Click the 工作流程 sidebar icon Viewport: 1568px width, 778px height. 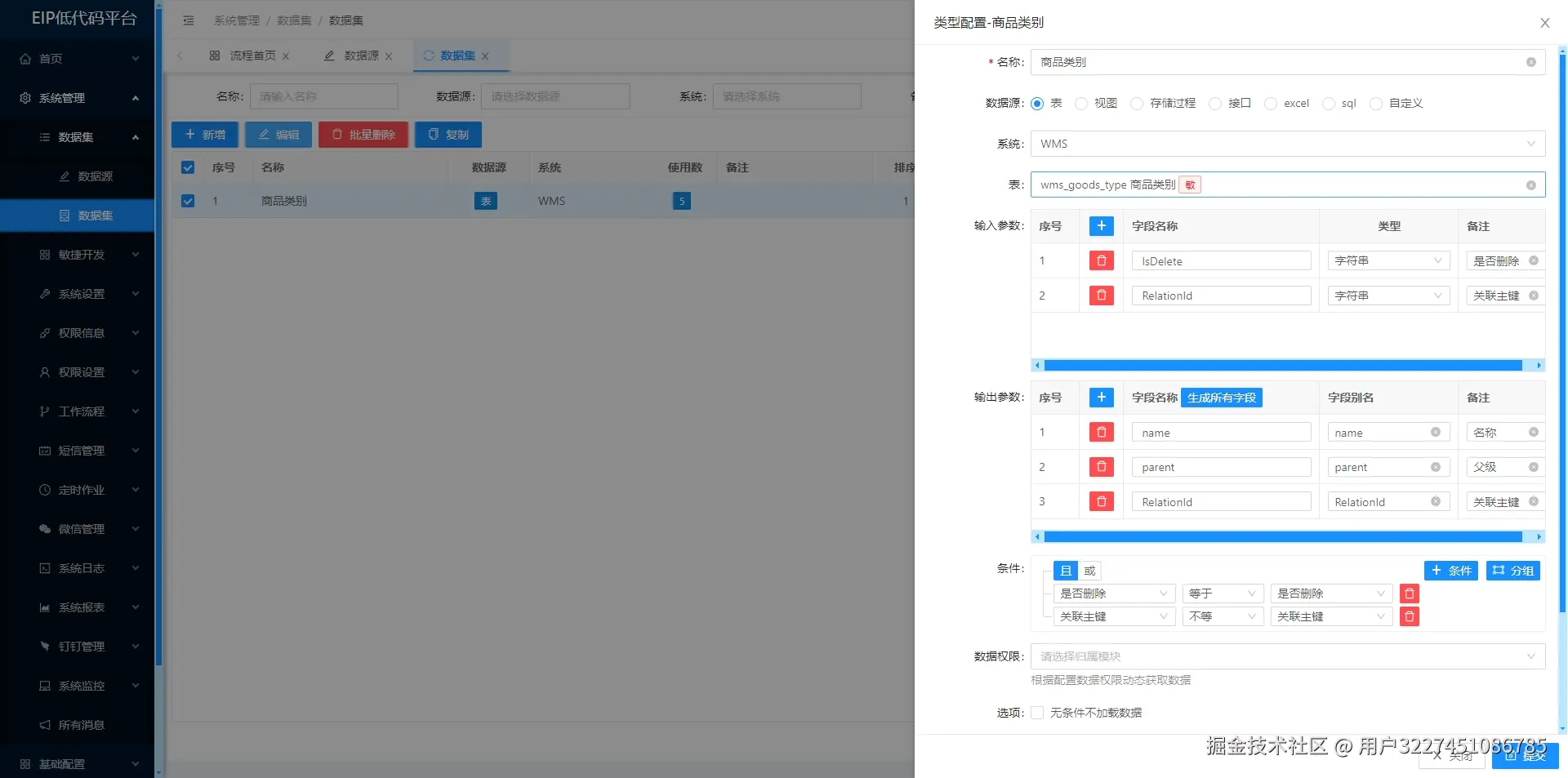point(45,411)
